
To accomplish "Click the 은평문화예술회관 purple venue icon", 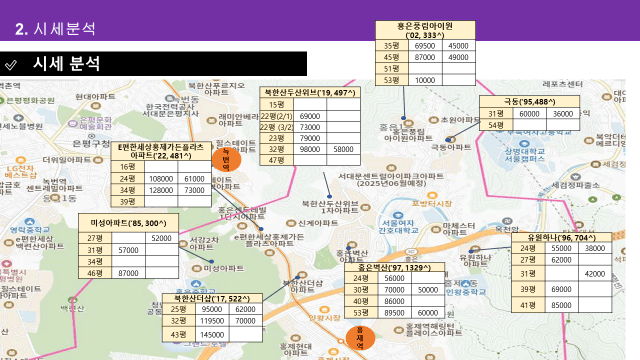I will (73, 123).
